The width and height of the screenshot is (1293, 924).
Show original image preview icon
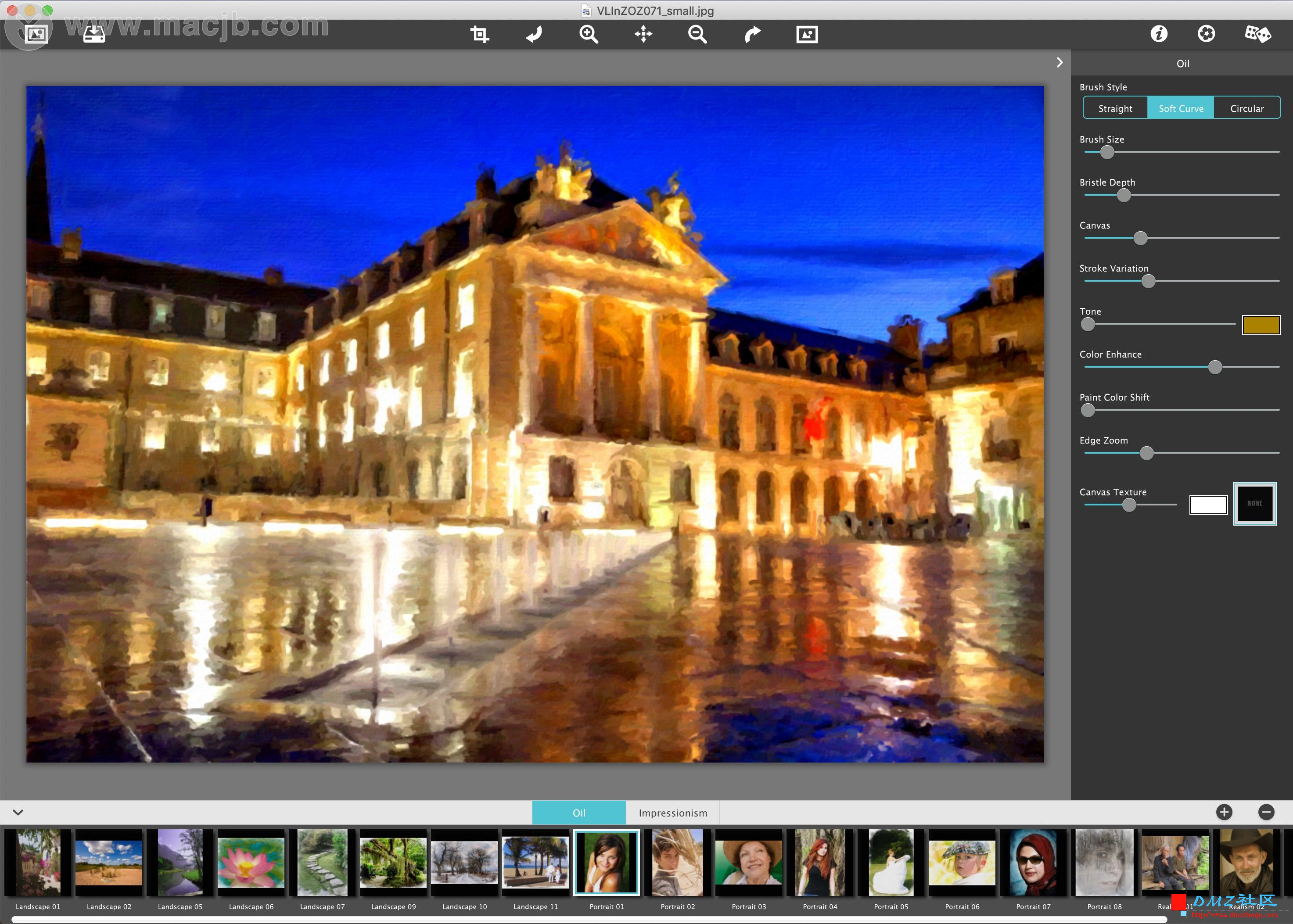point(806,34)
